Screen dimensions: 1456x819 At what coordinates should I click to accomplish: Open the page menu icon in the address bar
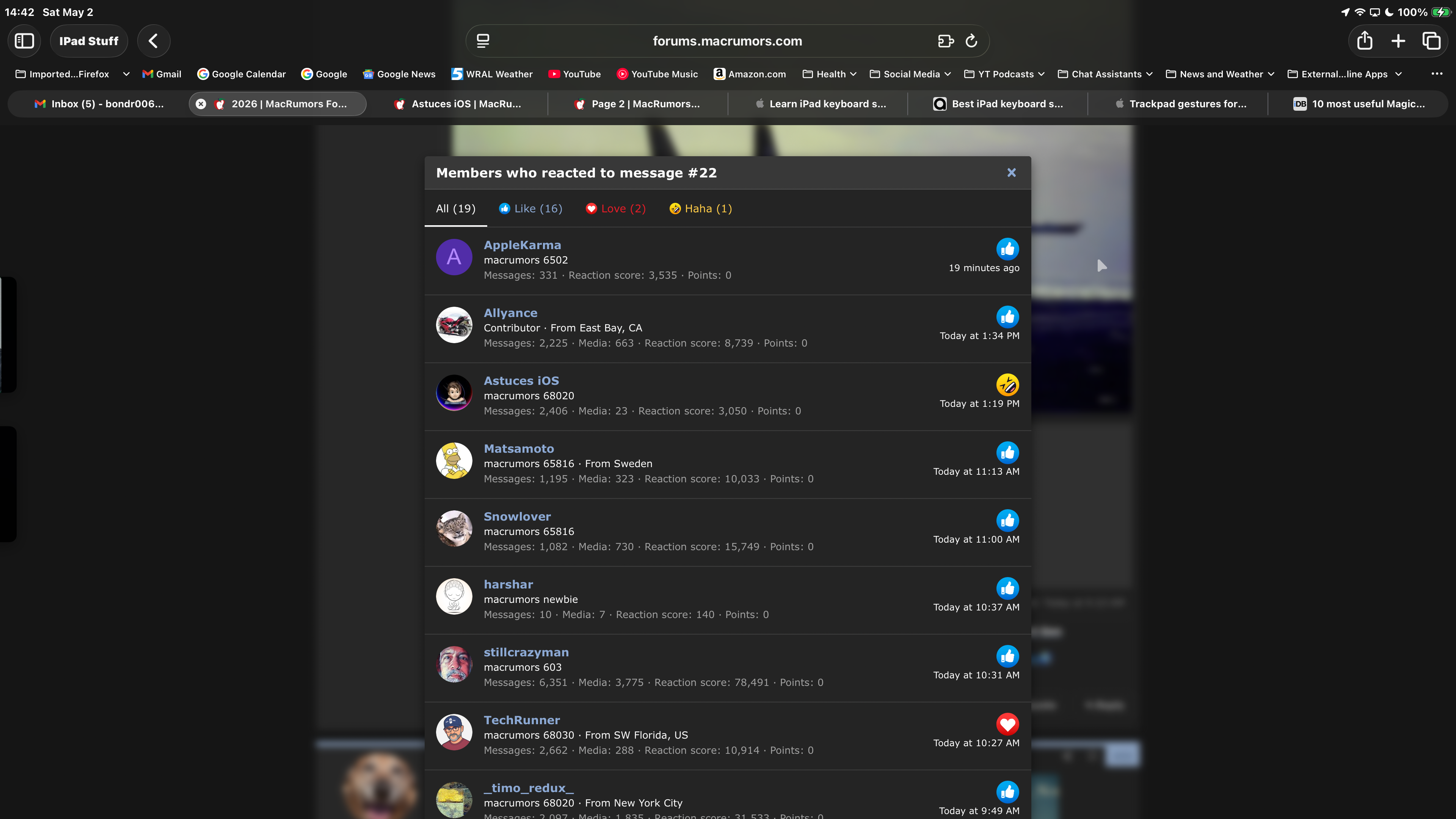(483, 41)
